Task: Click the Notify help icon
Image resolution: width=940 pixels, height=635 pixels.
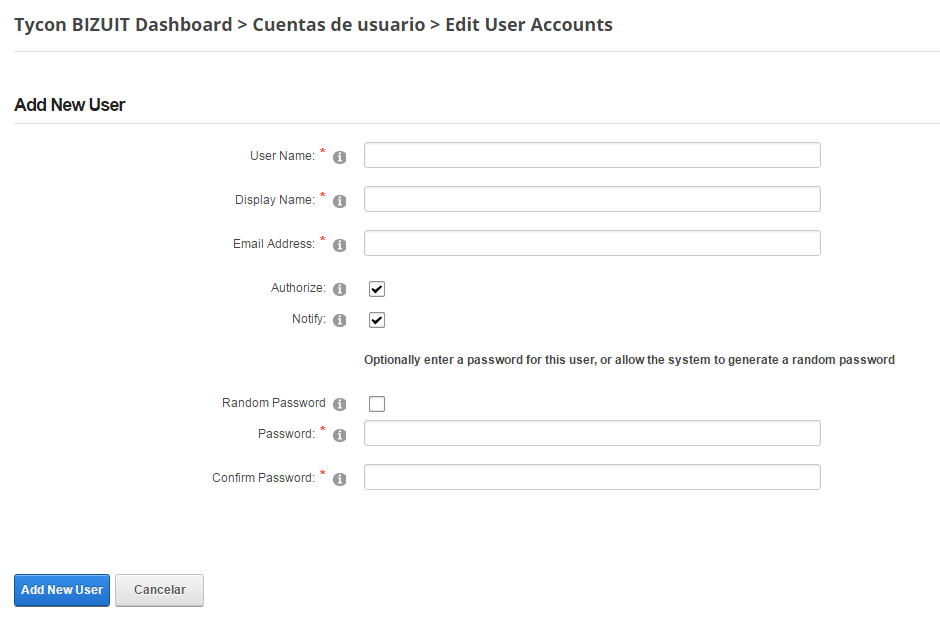Action: pyautogui.click(x=339, y=320)
